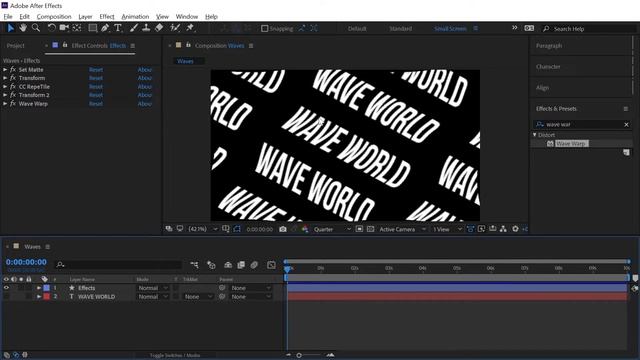Click the Show Channel color icon
Screen dimensions: 640x360
tap(305, 229)
